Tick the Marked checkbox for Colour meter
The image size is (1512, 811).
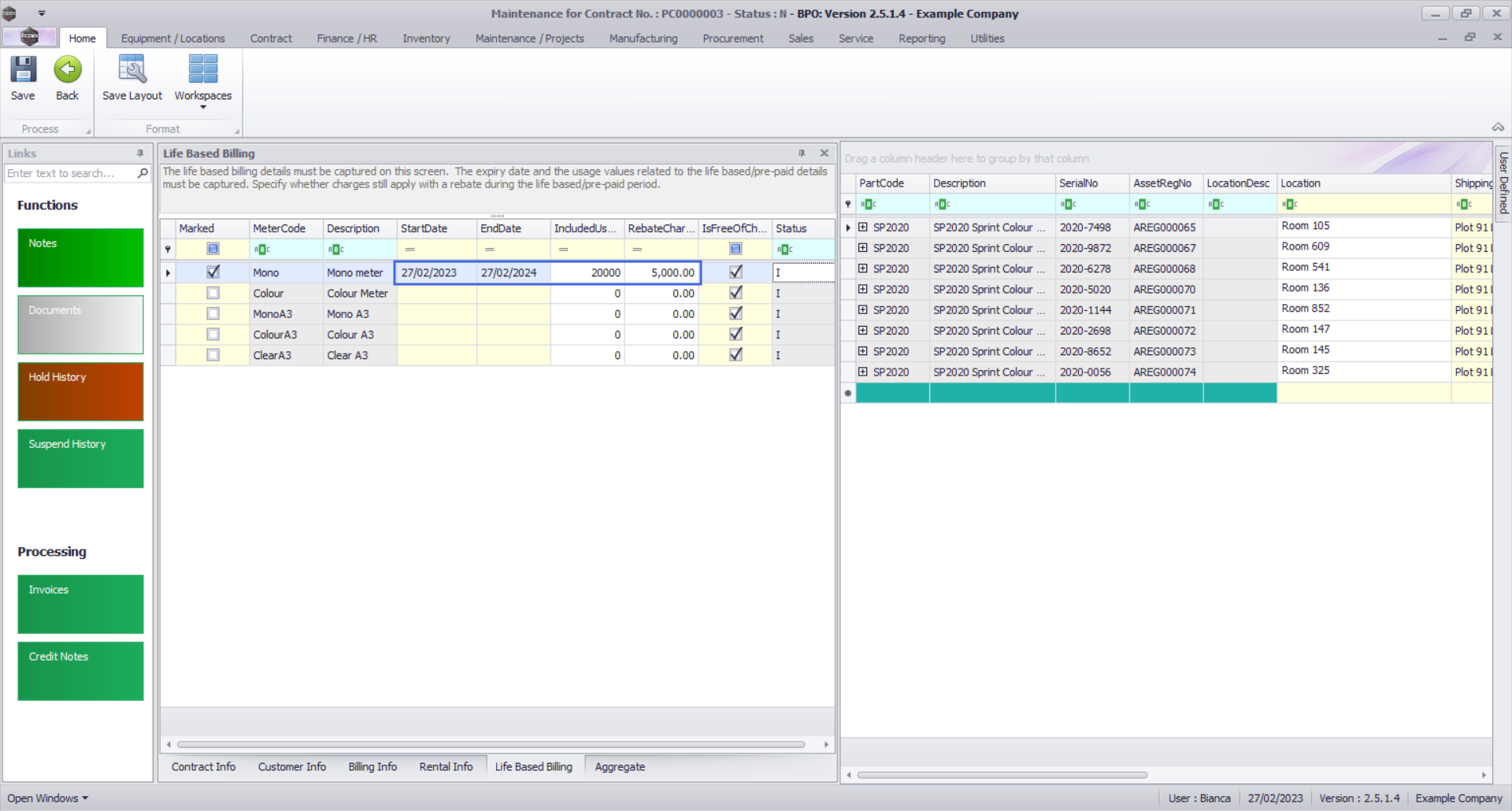[x=213, y=293]
